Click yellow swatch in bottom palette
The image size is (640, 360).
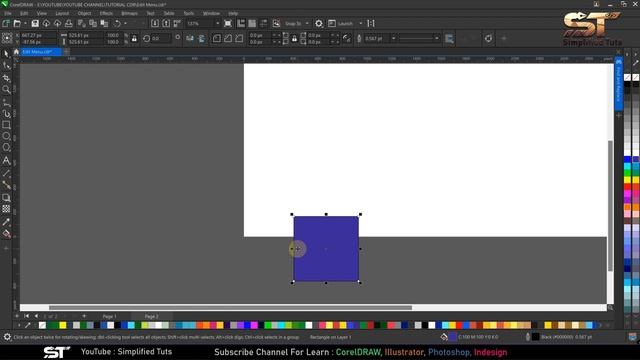coord(62,325)
